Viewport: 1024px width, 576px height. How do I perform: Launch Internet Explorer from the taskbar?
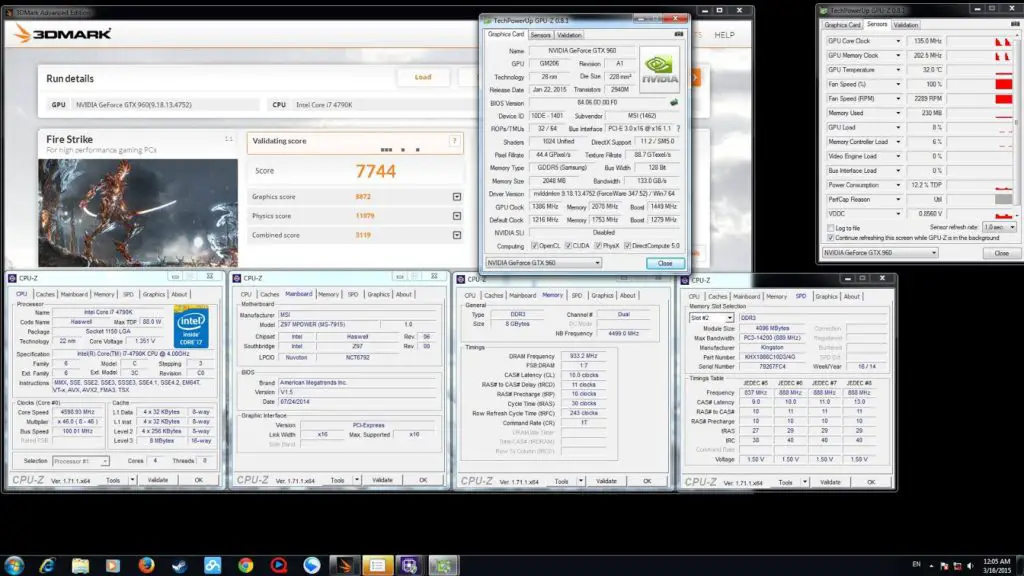coord(47,565)
